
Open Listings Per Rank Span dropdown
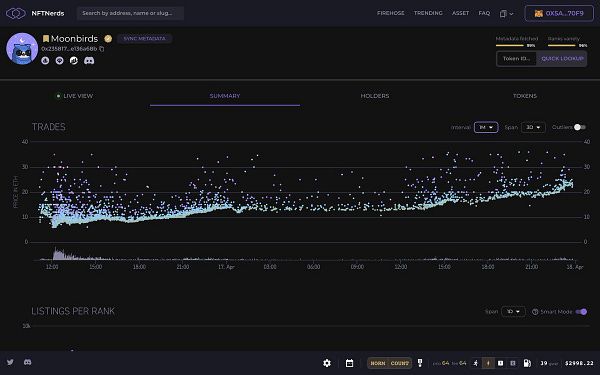pyautogui.click(x=513, y=311)
